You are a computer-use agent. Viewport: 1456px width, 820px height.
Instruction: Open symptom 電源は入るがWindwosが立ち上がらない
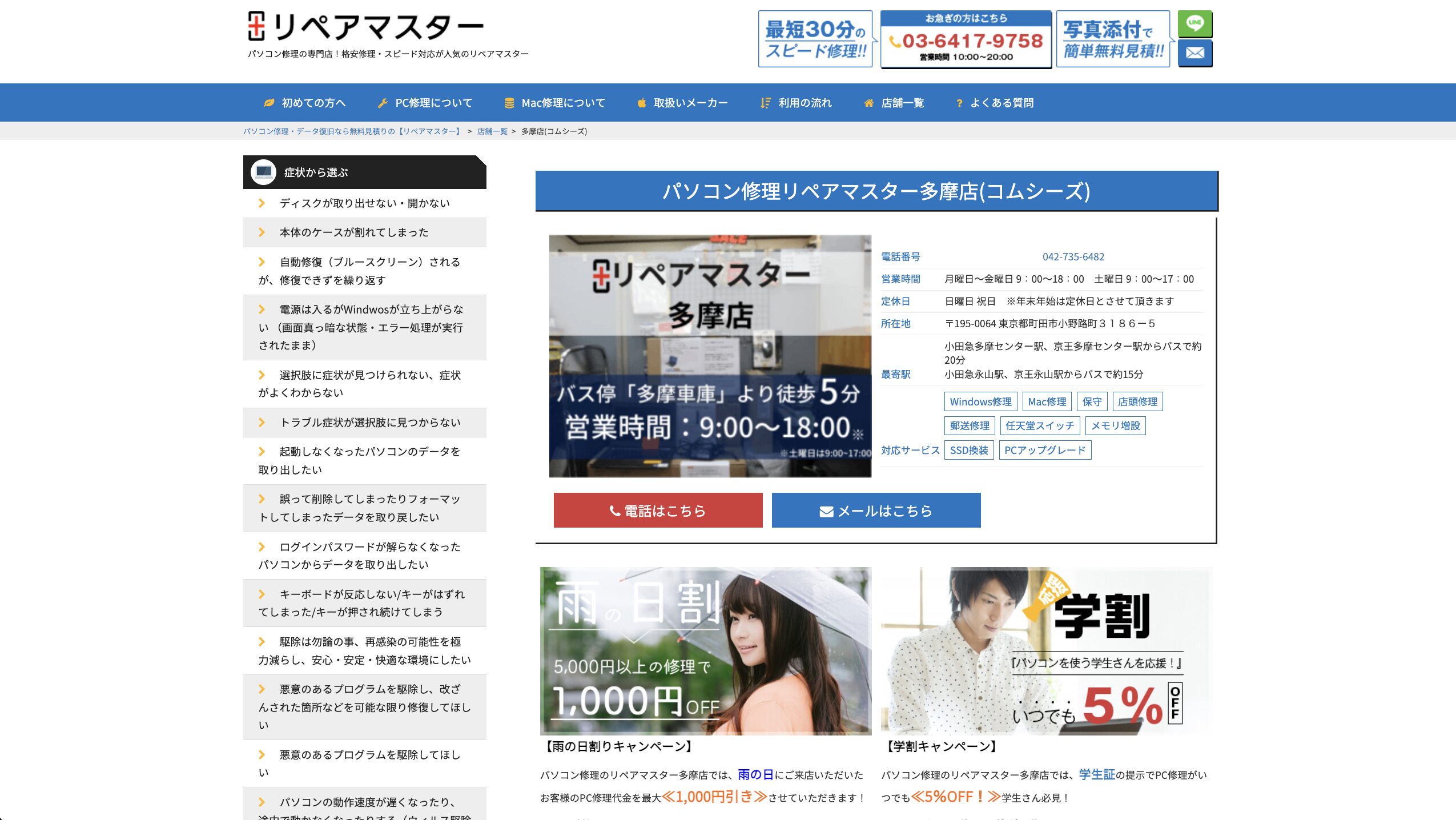tap(365, 327)
